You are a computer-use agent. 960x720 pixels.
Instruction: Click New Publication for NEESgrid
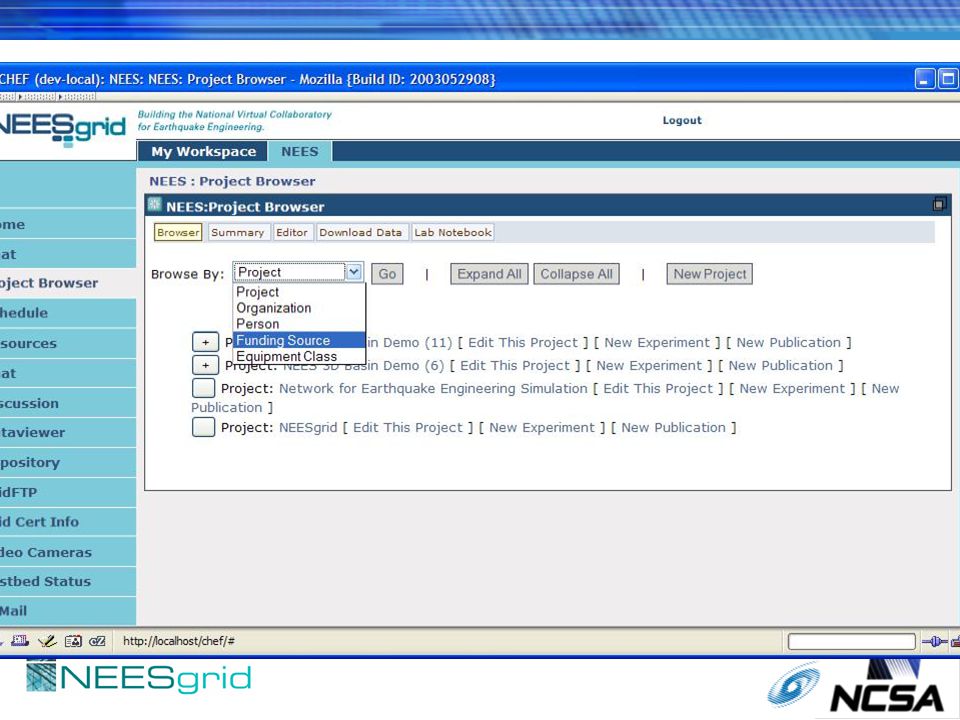point(673,427)
